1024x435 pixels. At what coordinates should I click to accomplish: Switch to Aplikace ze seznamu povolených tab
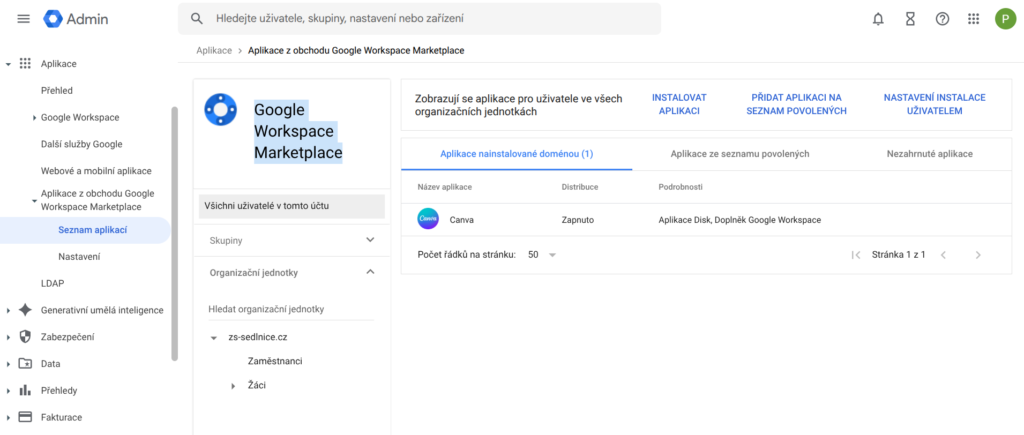click(740, 154)
